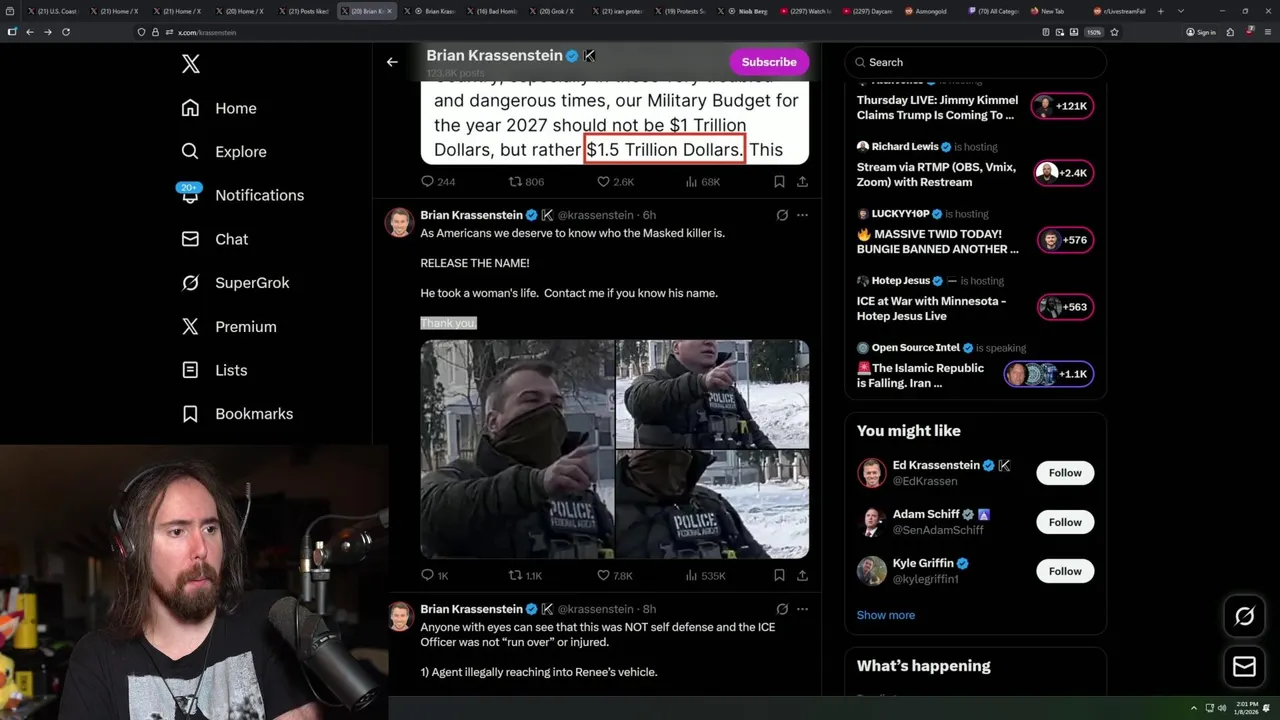Viewport: 1280px width, 720px height.
Task: Follow Adam Schiff
Action: (1065, 522)
